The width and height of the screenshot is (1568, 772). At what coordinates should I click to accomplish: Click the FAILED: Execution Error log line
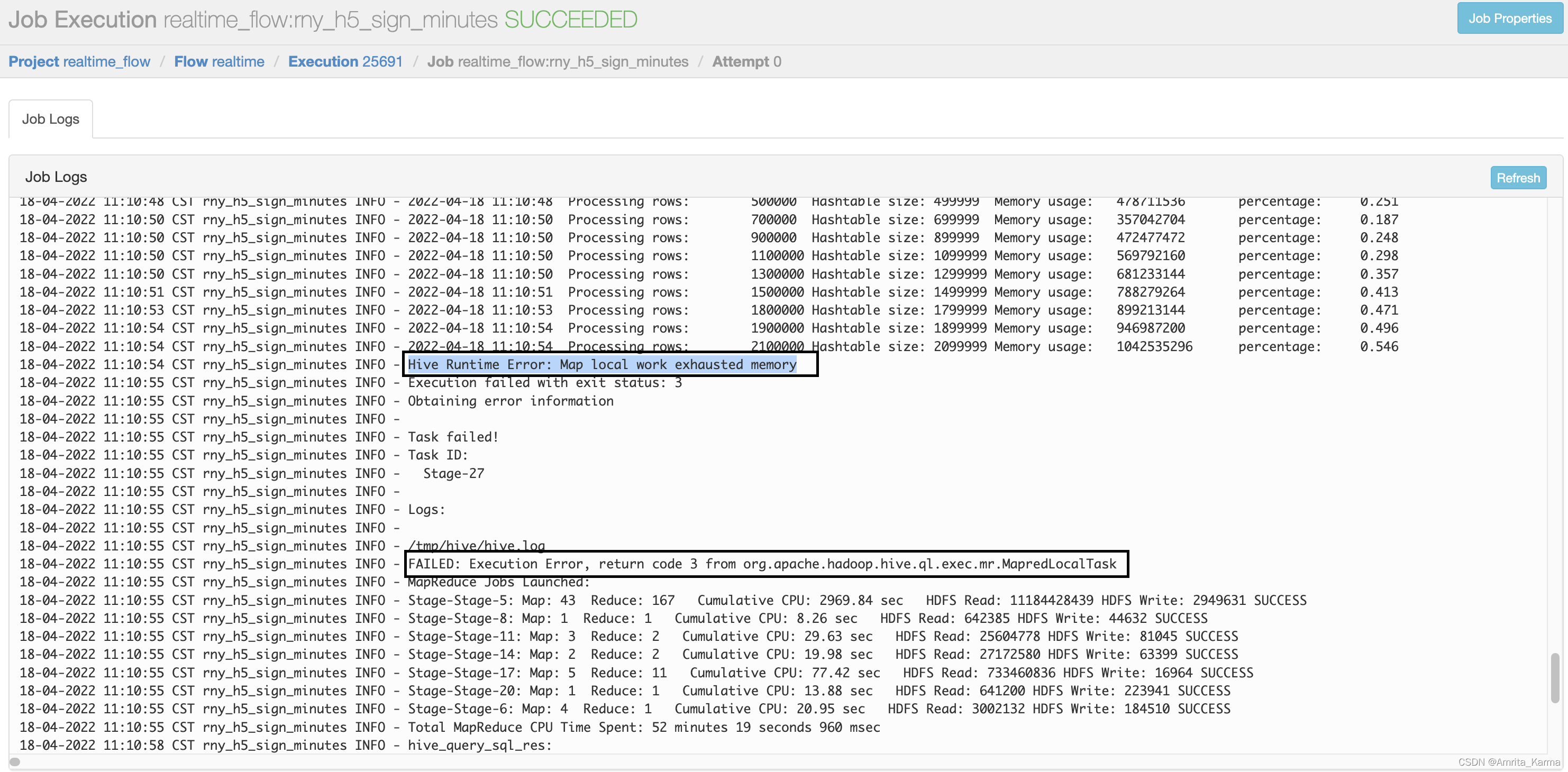pyautogui.click(x=761, y=564)
